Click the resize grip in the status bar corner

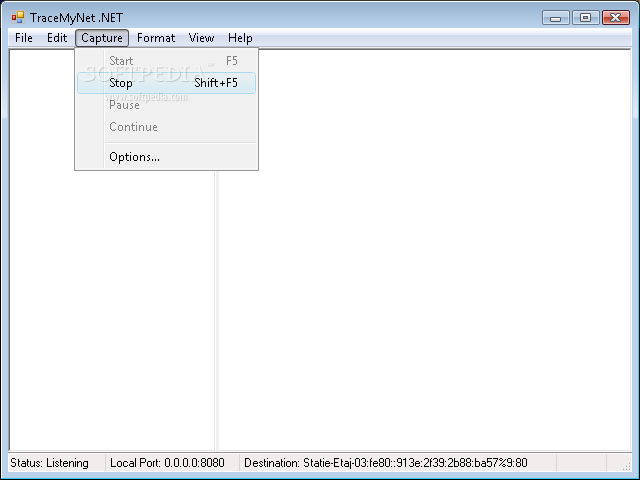(626, 466)
